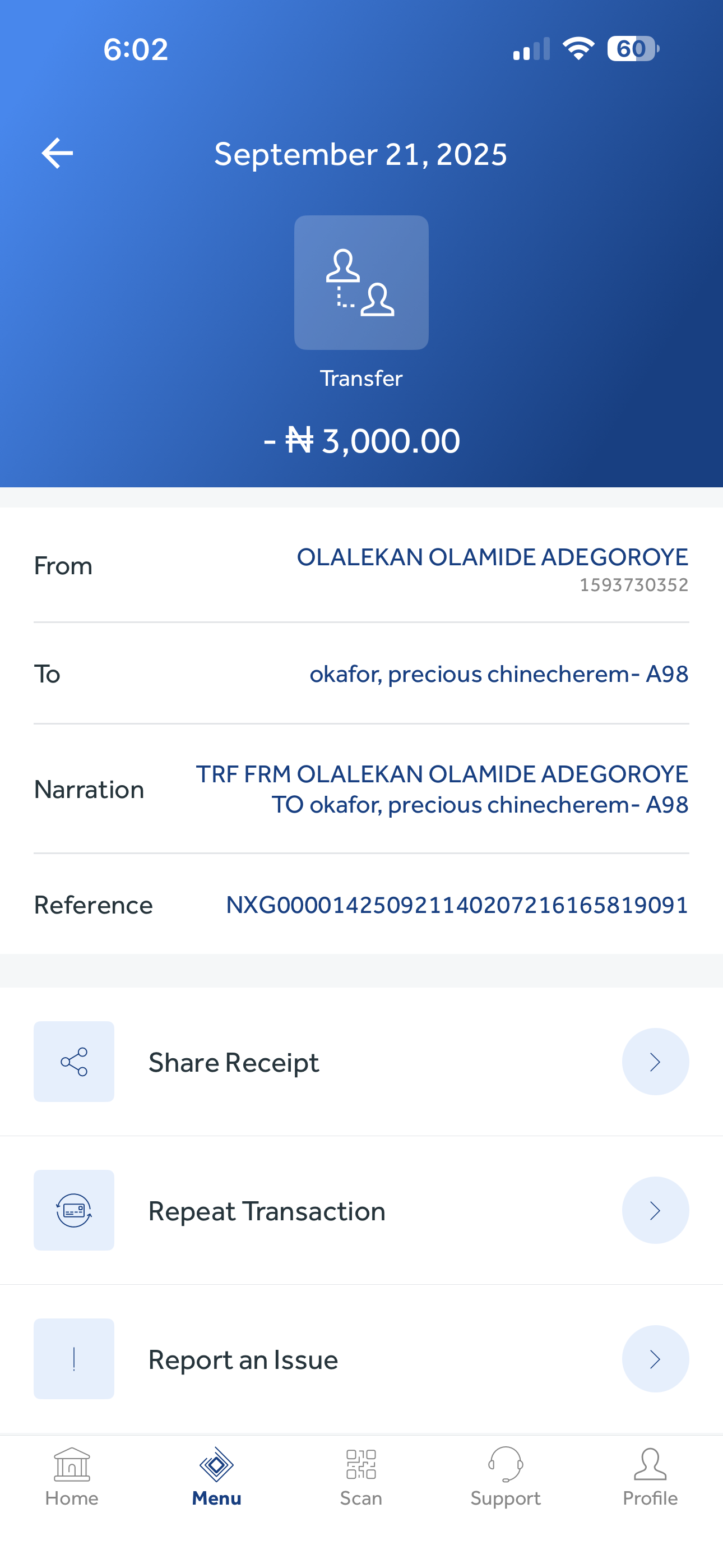Tap the Wi-Fi status icon

click(578, 49)
